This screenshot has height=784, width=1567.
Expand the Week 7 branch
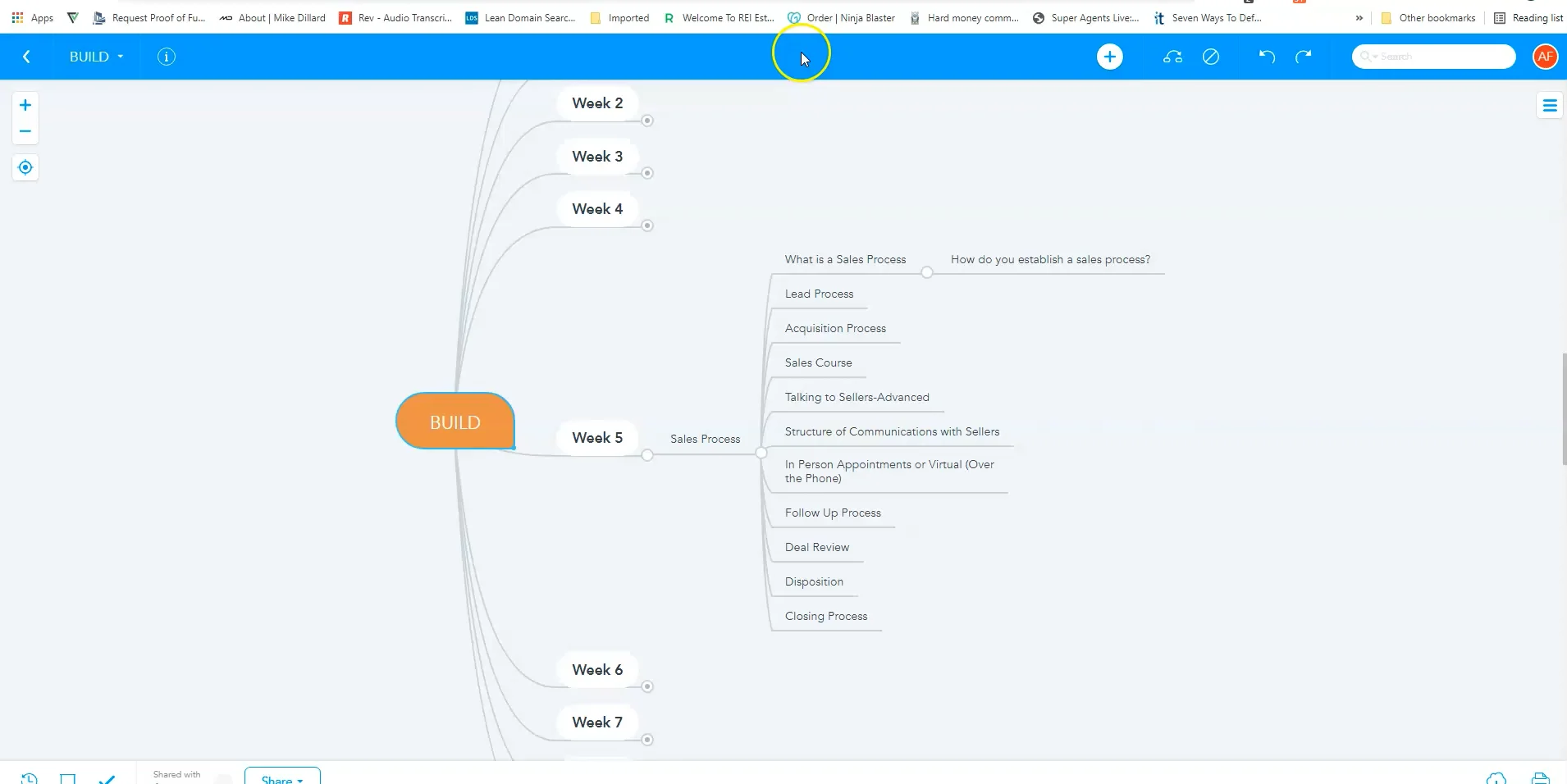(647, 740)
